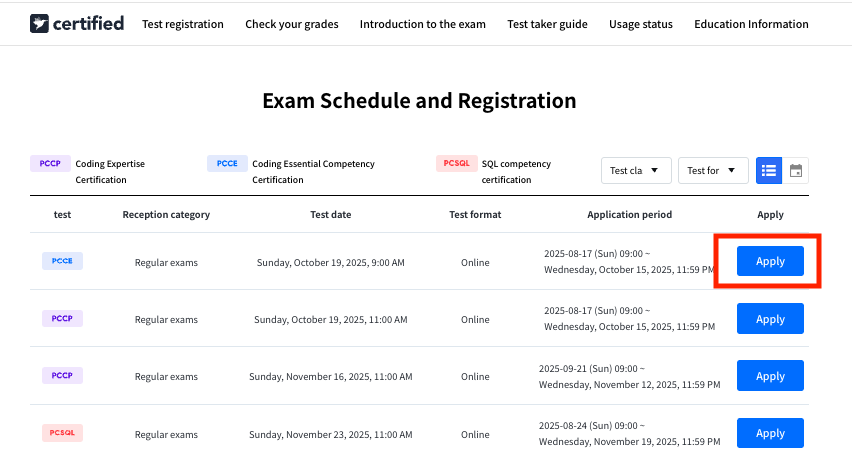Click the certified logo
The width and height of the screenshot is (852, 461).
click(77, 23)
